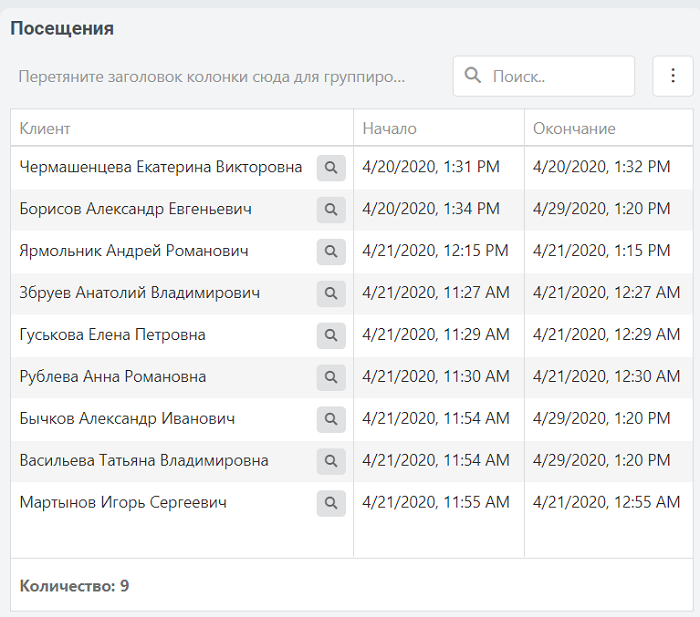This screenshot has height=617, width=700.
Task: Click start time 4/21/2020, 11:29 AM
Action: coord(436,335)
